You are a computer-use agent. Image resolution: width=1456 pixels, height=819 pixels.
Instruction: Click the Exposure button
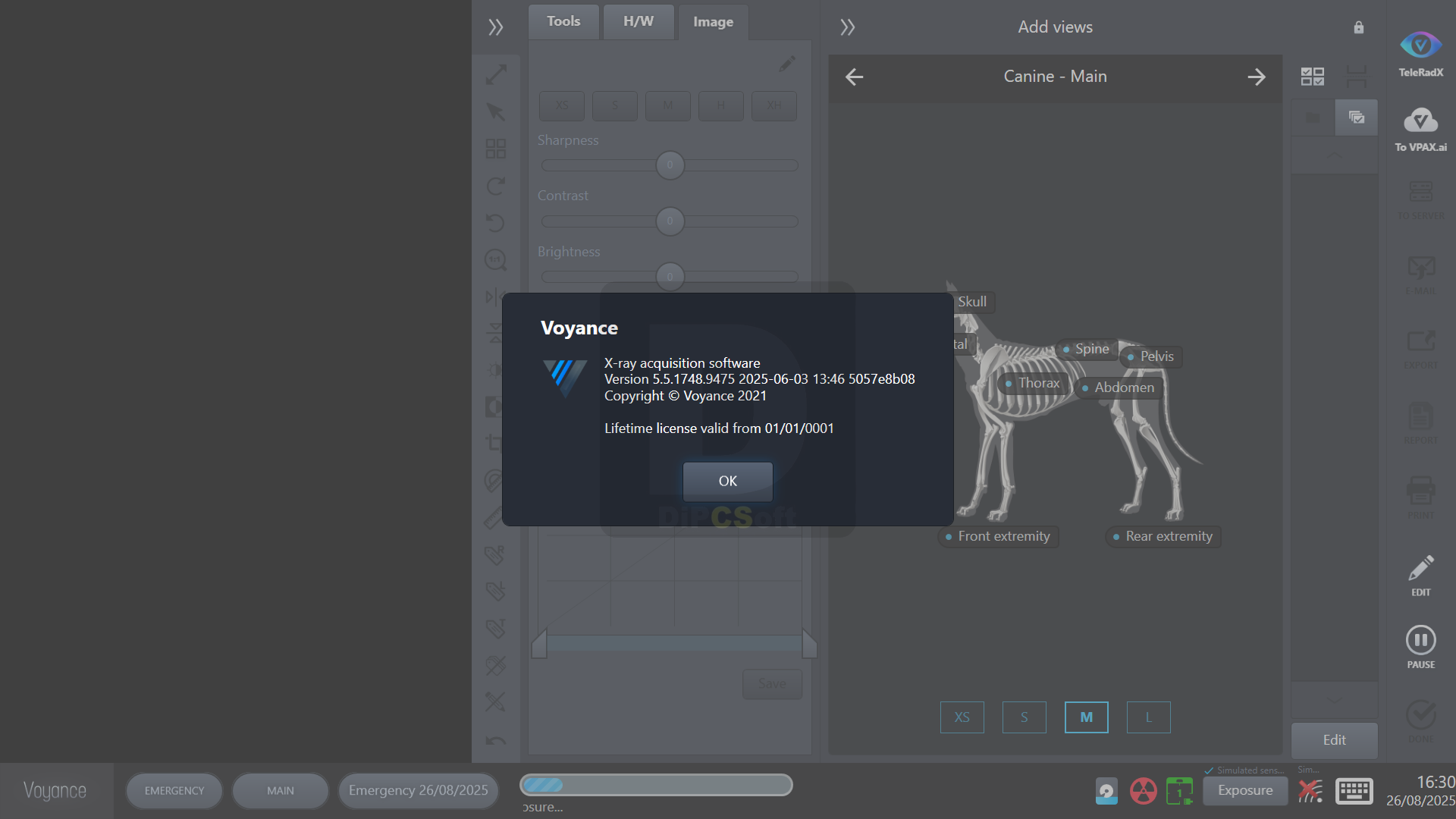[1245, 790]
